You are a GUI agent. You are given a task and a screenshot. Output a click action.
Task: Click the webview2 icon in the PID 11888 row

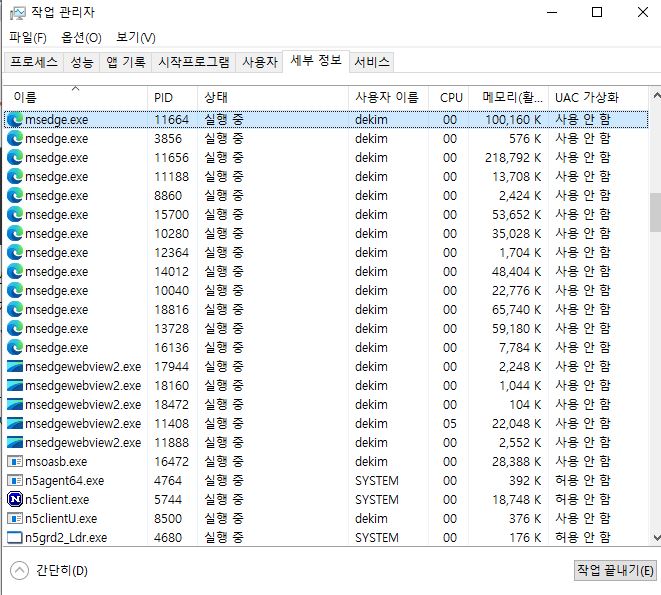(15, 442)
